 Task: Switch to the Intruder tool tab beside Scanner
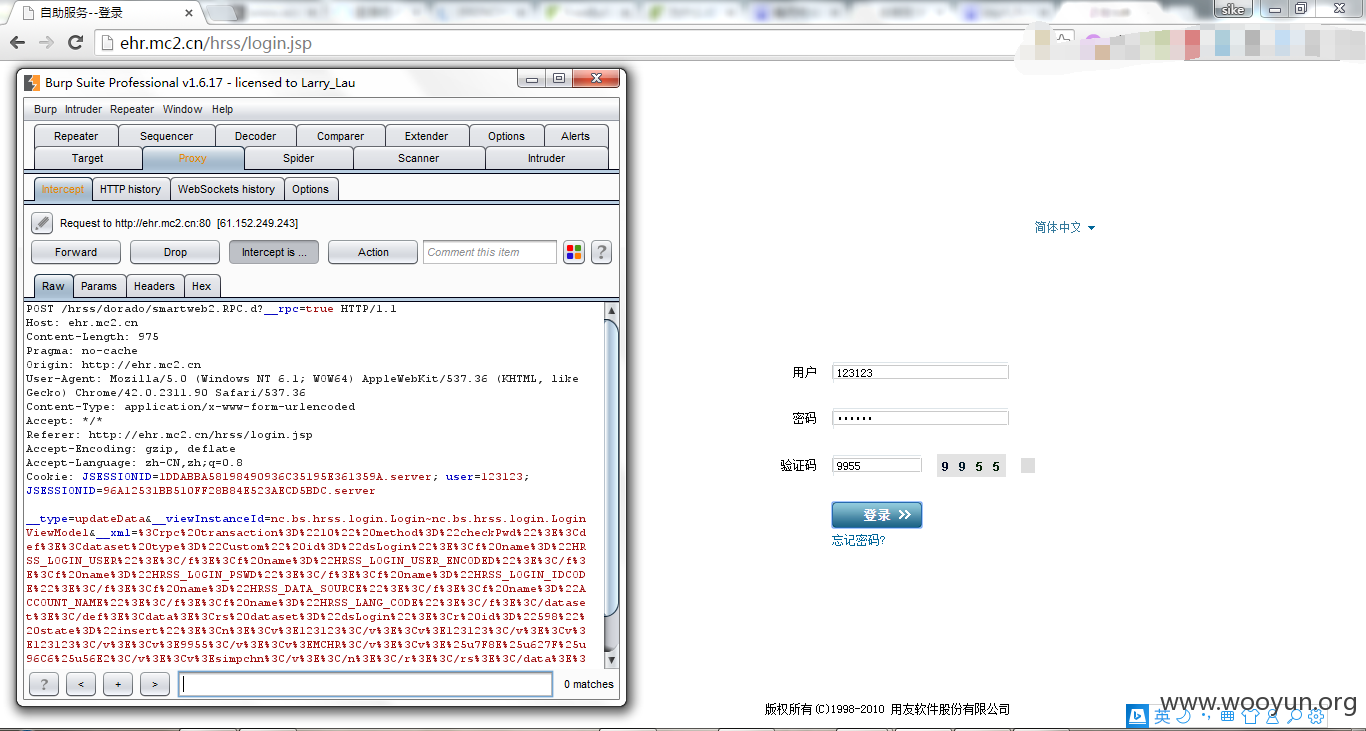(x=546, y=158)
